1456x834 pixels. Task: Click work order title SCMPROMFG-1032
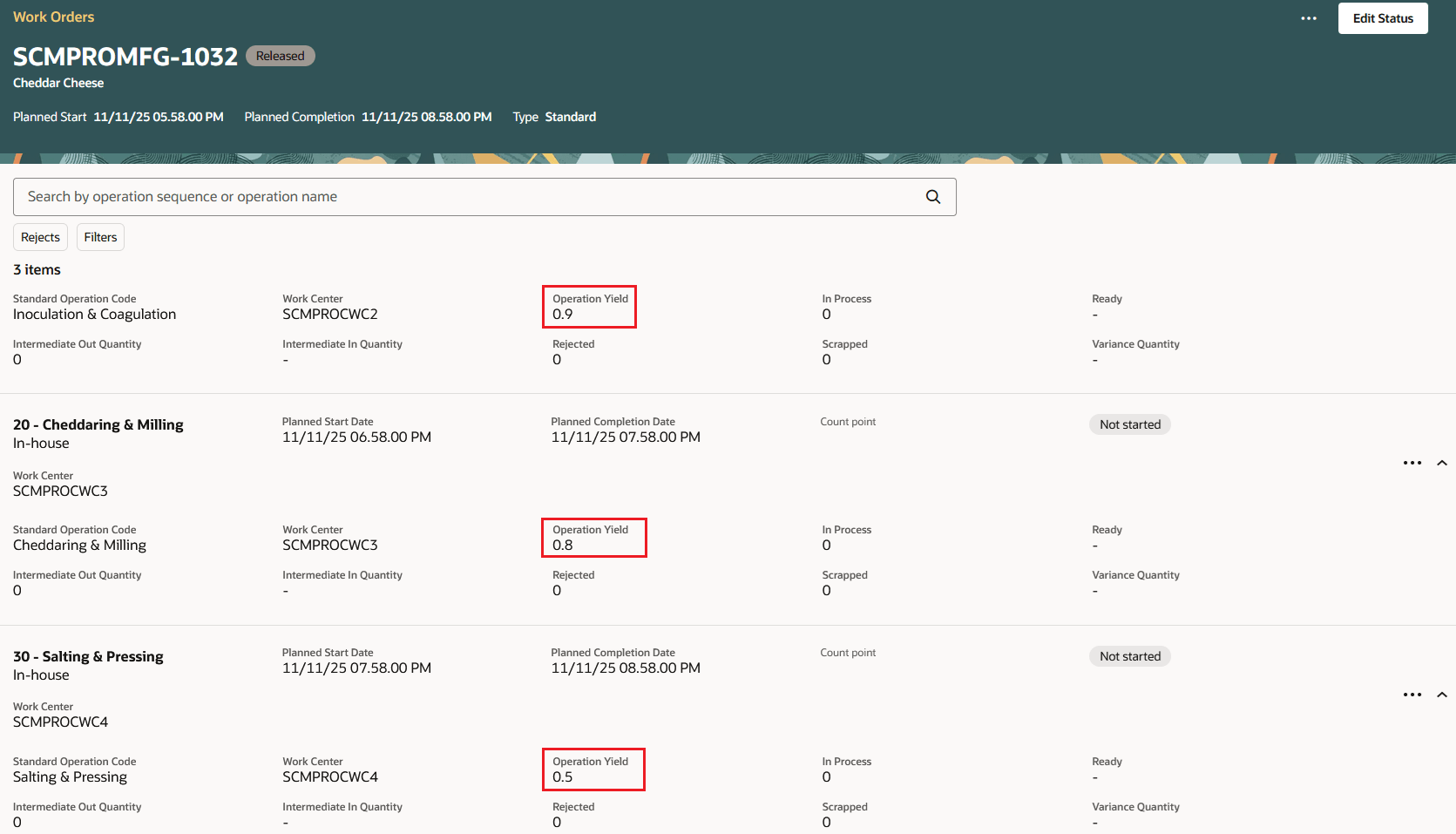(x=125, y=56)
